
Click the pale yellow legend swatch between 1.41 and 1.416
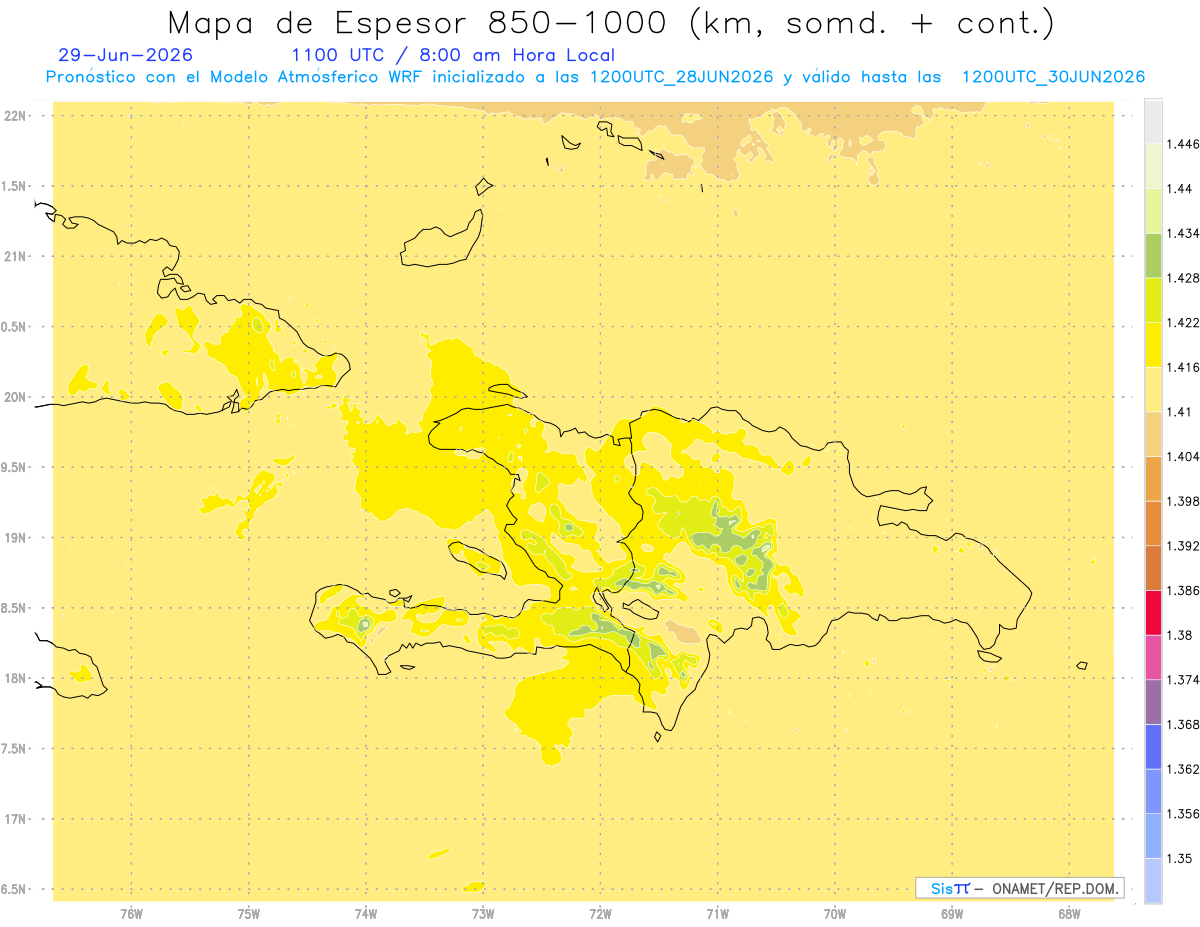pyautogui.click(x=1153, y=389)
